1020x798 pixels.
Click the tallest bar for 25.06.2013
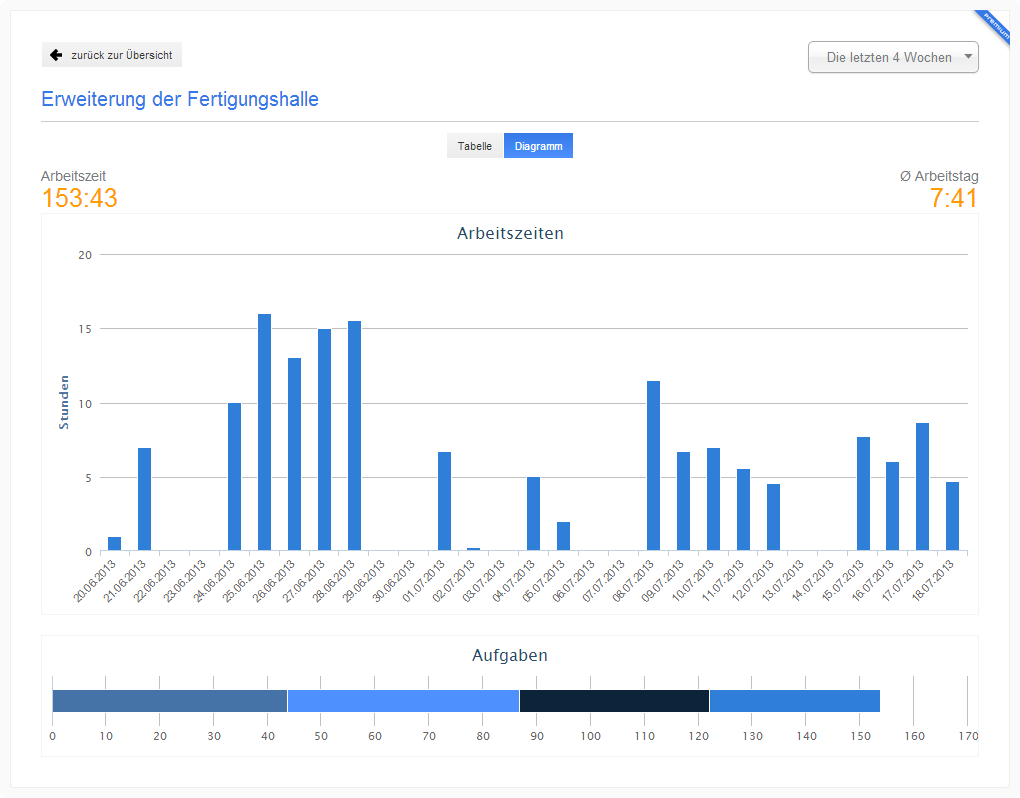[265, 432]
